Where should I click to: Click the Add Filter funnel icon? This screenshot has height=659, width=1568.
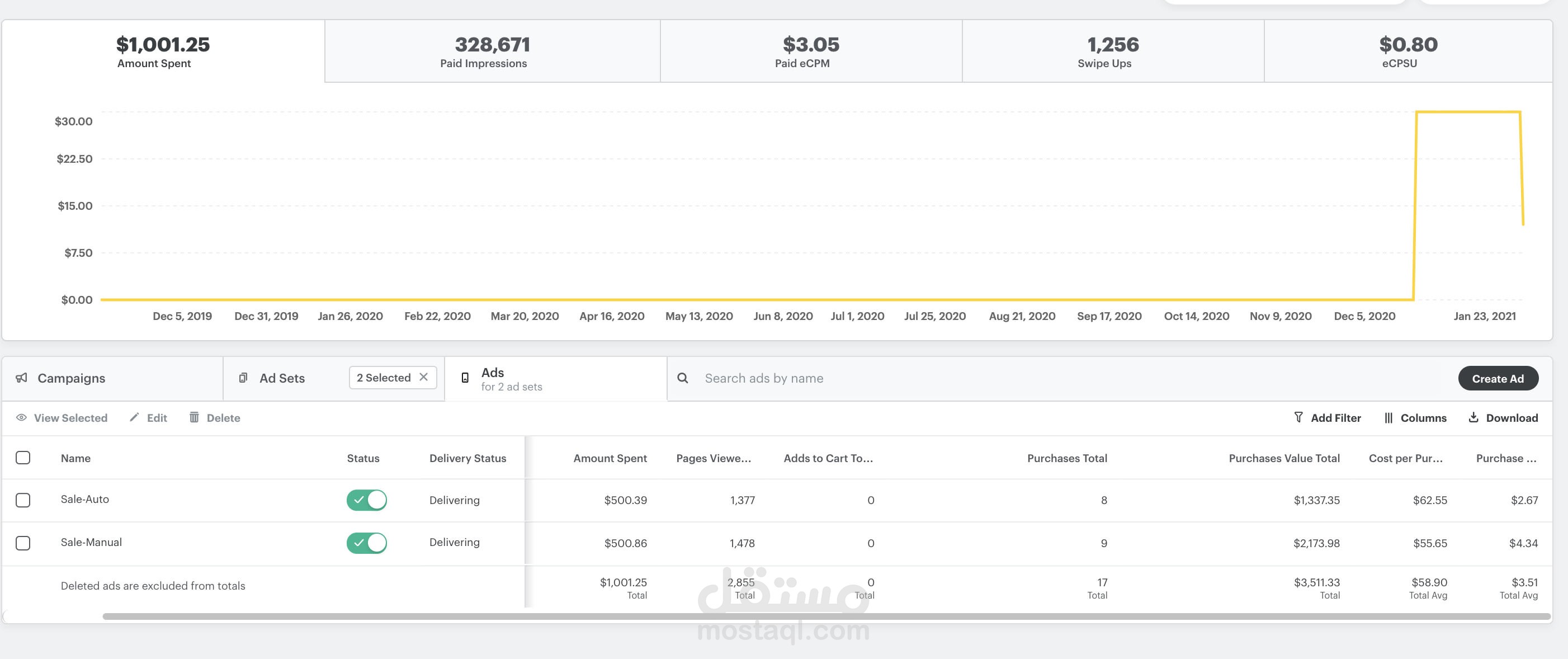(x=1298, y=417)
